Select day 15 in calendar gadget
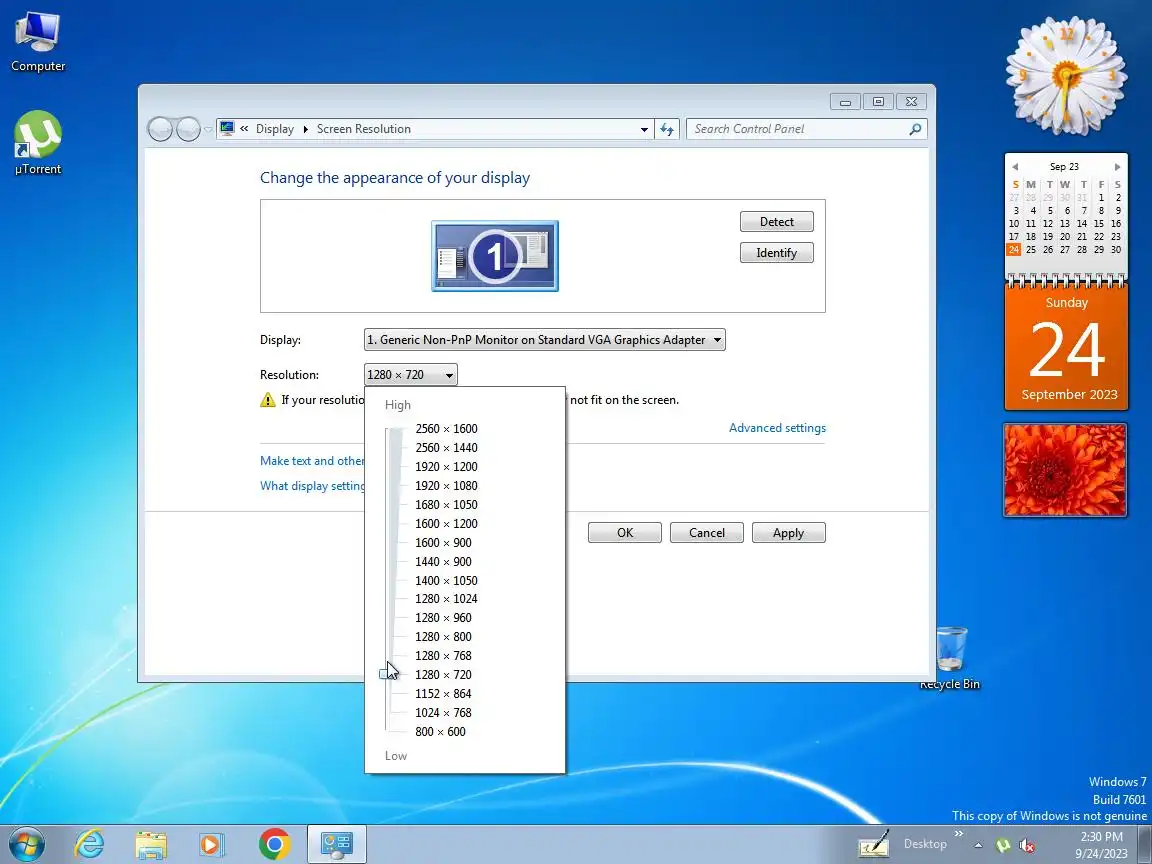This screenshot has width=1152, height=864. point(1098,223)
